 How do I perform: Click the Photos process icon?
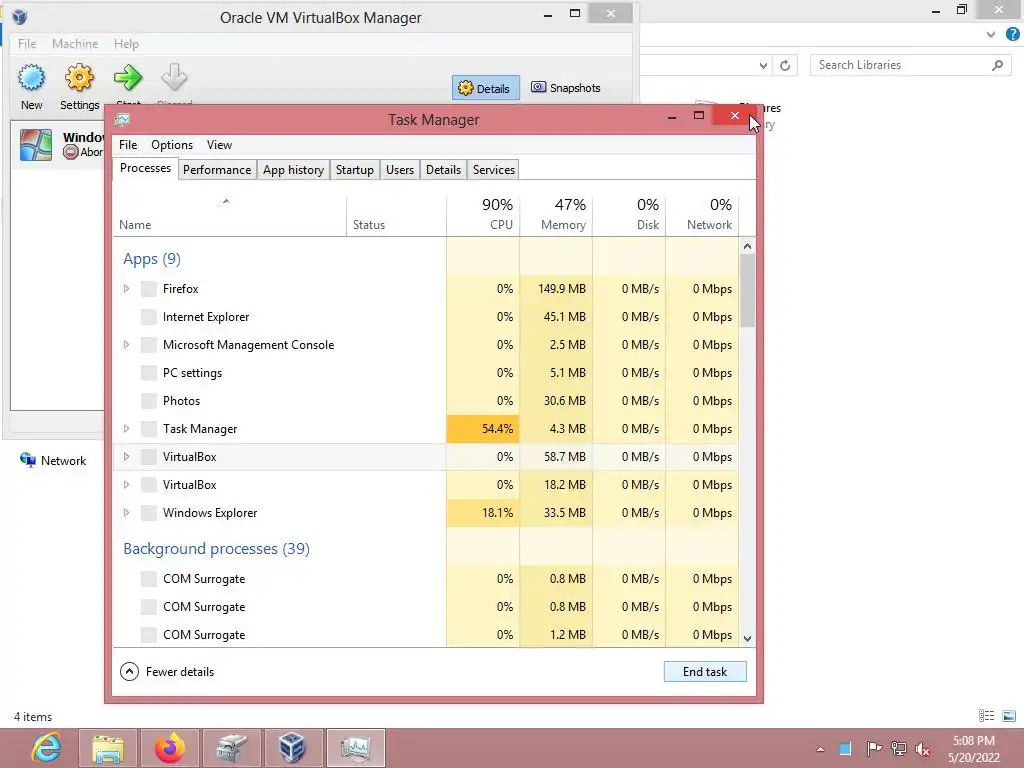pos(149,401)
